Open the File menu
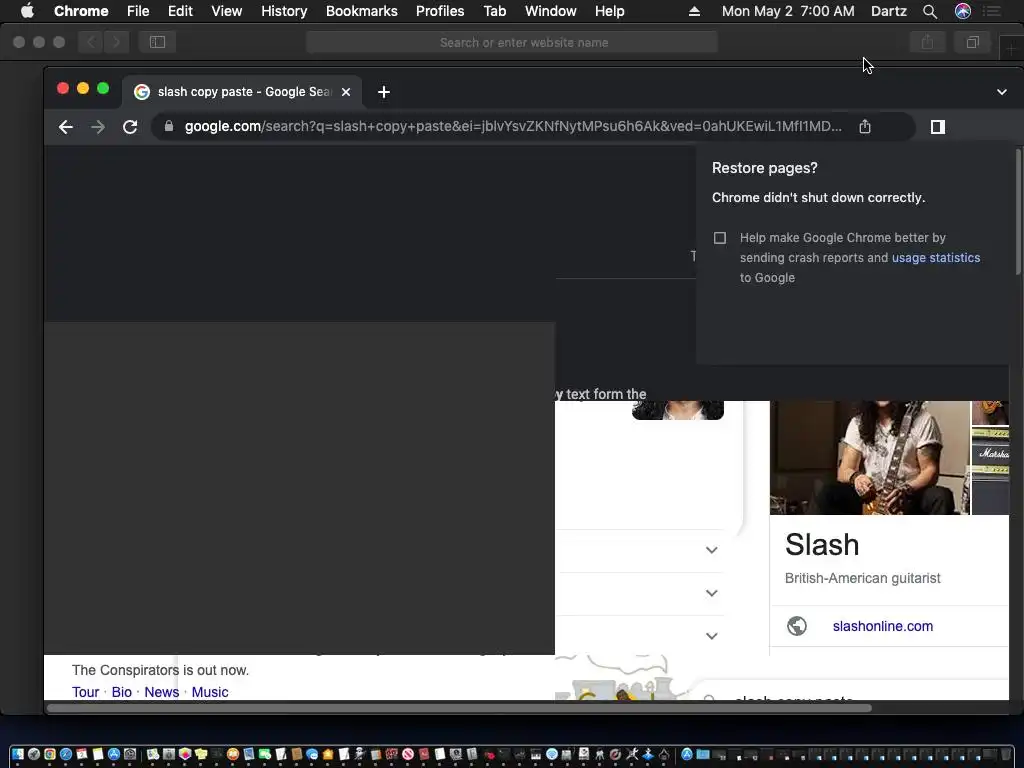This screenshot has width=1024, height=768. pyautogui.click(x=138, y=11)
